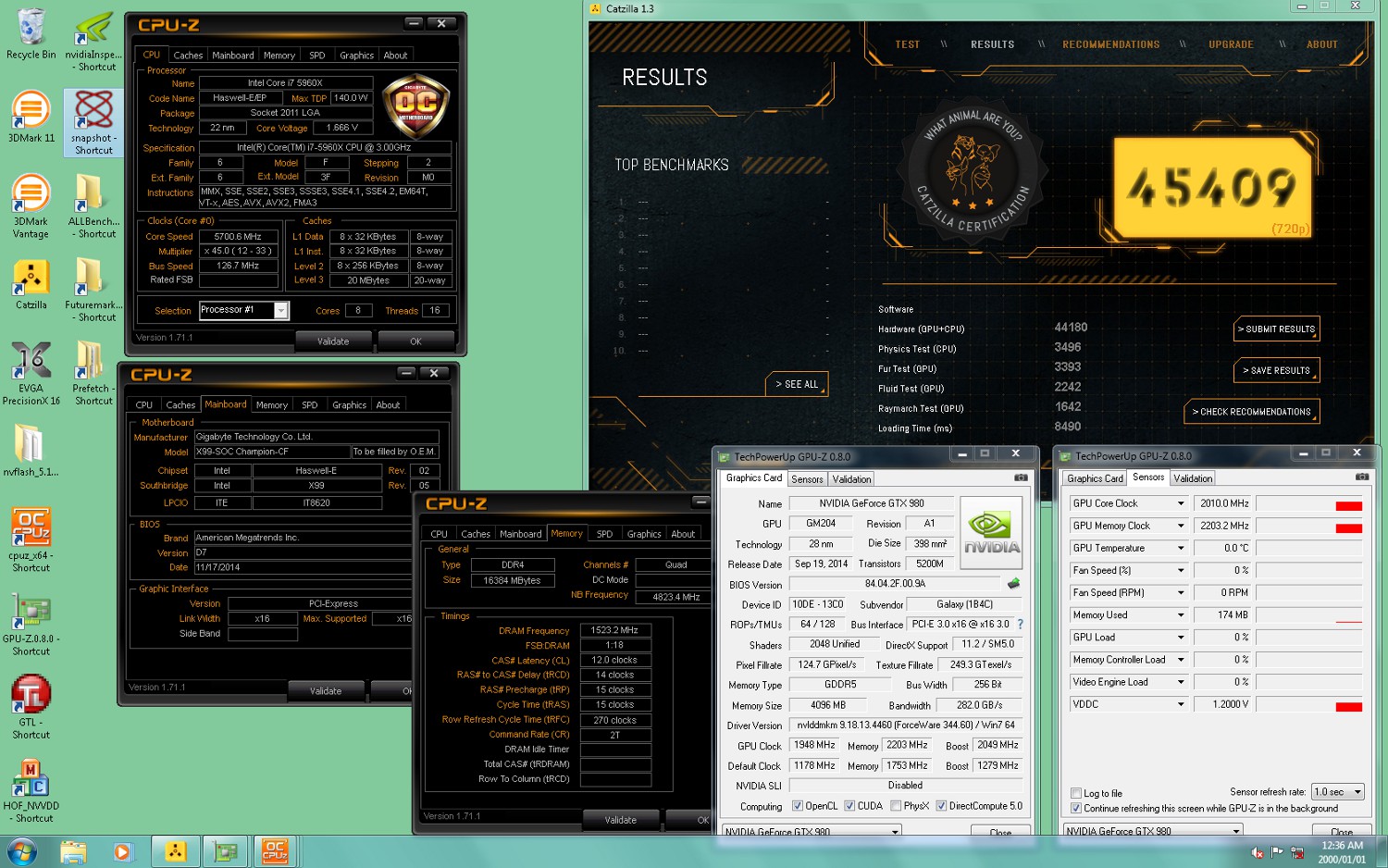1388x868 pixels.
Task: Click SEE ALL under Top Benchmarks
Action: (x=797, y=384)
